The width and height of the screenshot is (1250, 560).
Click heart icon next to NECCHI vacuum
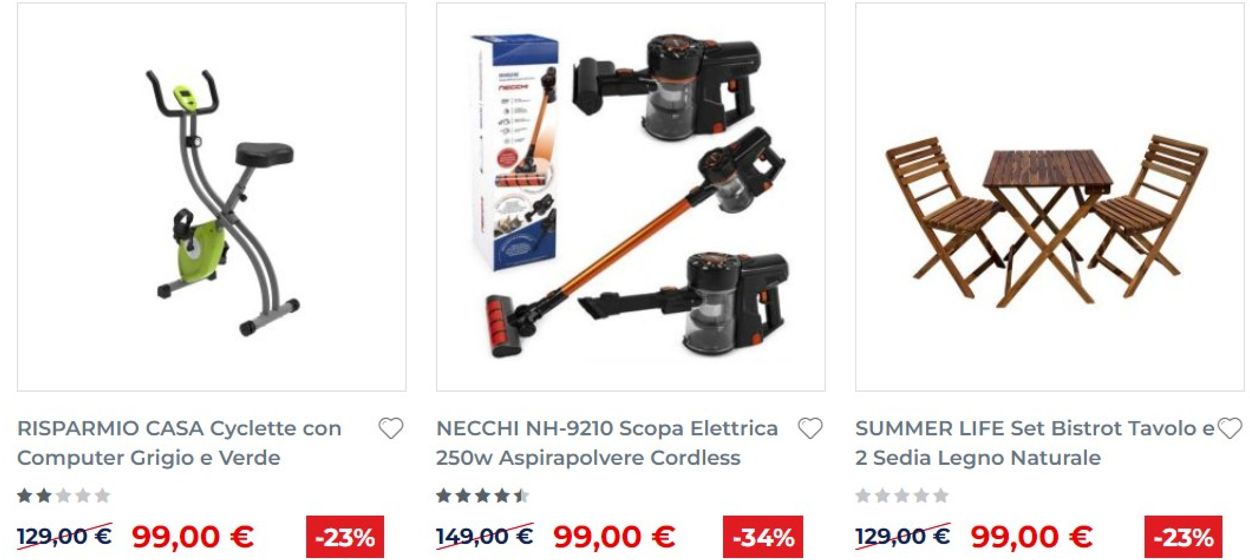(x=809, y=429)
